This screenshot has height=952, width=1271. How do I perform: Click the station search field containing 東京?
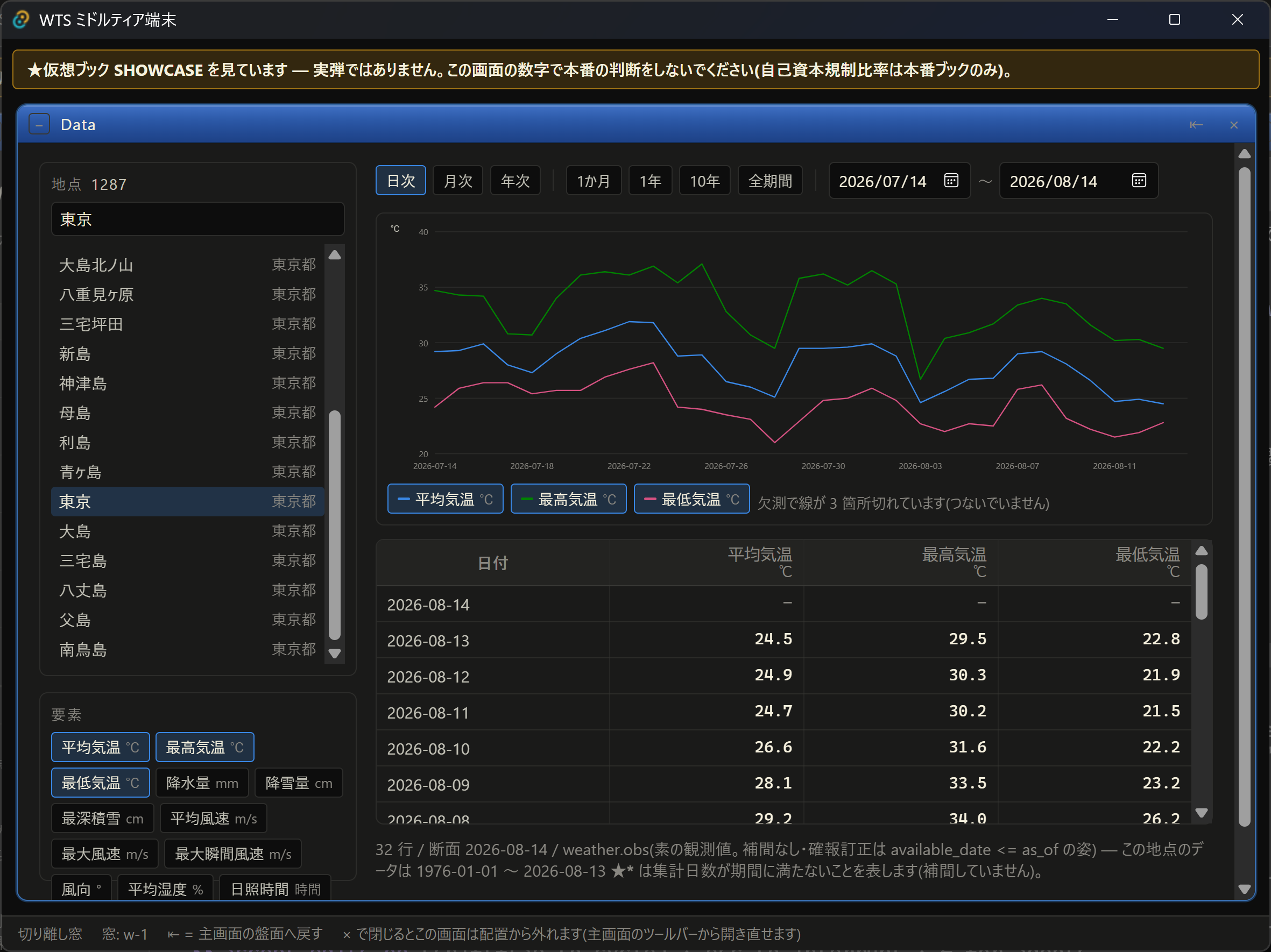pyautogui.click(x=197, y=219)
